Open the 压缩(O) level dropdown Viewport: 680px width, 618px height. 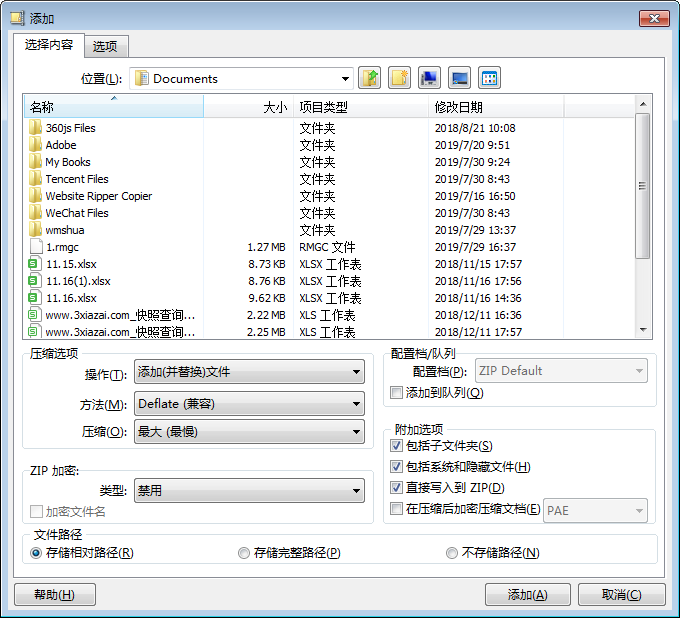[x=249, y=432]
